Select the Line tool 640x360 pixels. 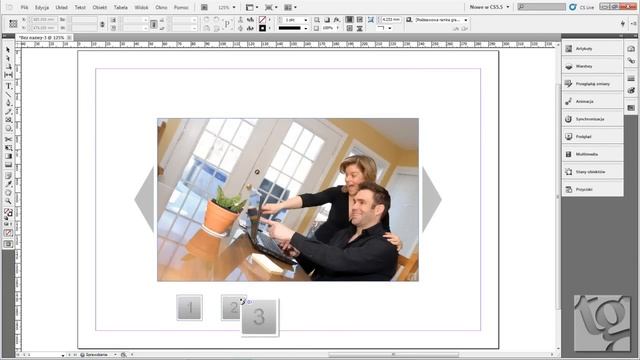pos(8,95)
